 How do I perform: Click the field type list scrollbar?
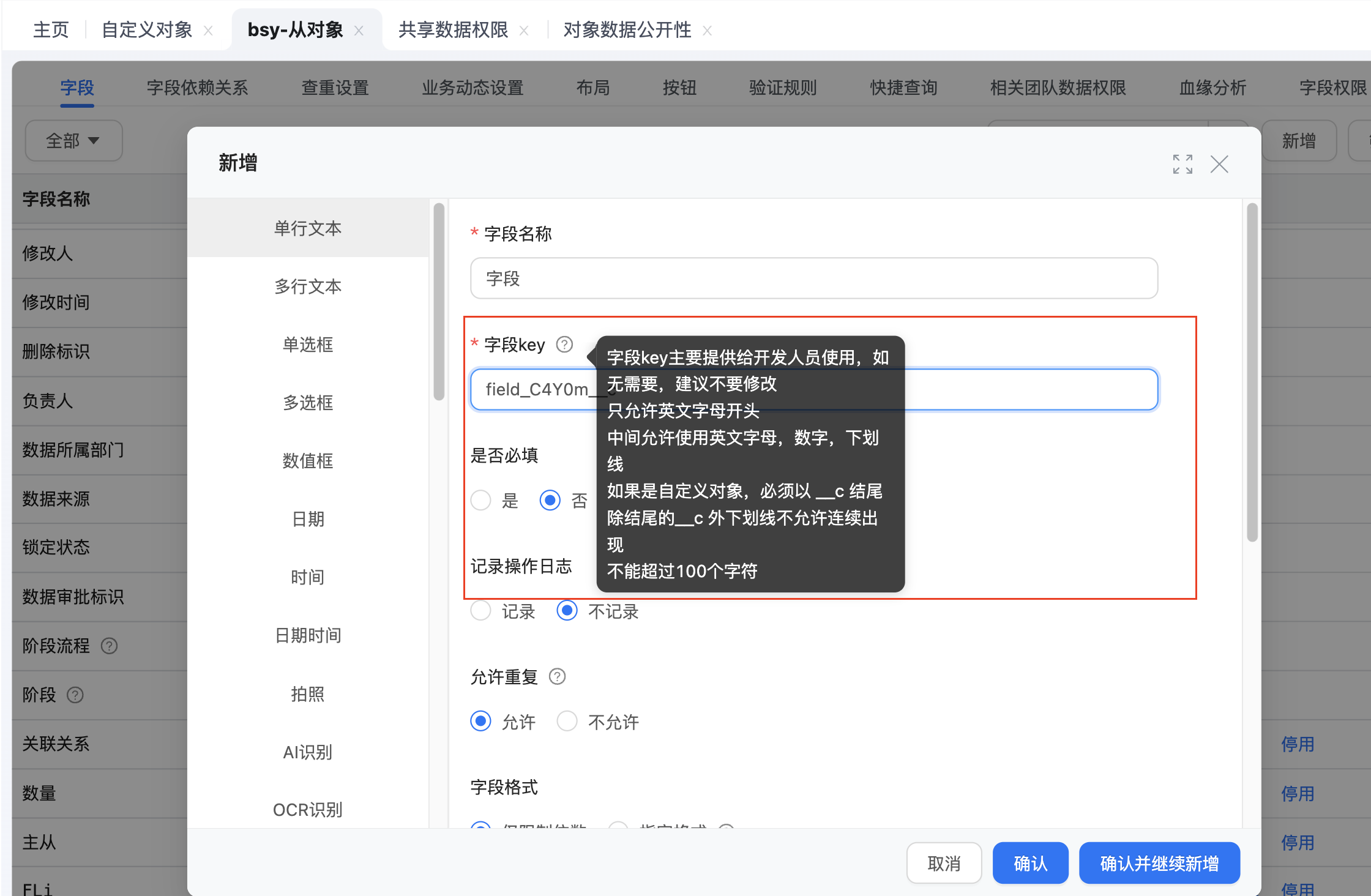(438, 302)
